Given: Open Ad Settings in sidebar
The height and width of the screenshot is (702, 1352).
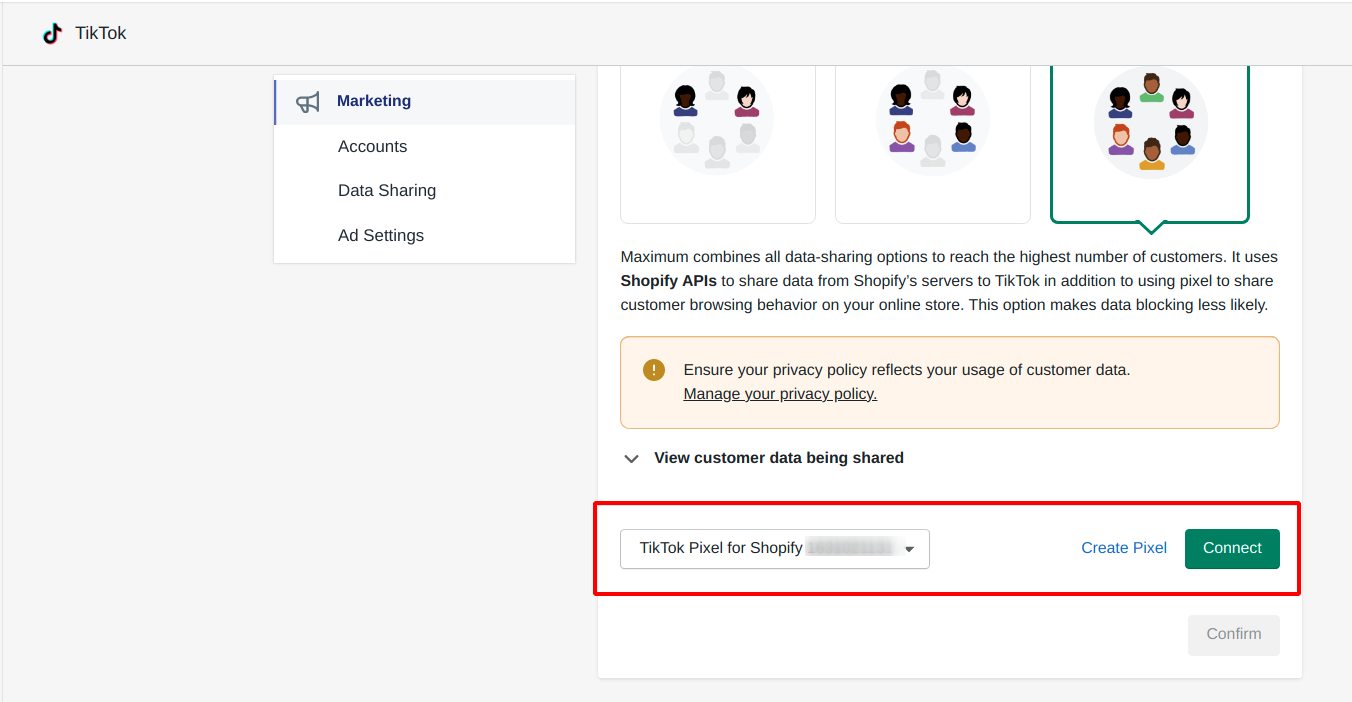Looking at the screenshot, I should tap(381, 235).
